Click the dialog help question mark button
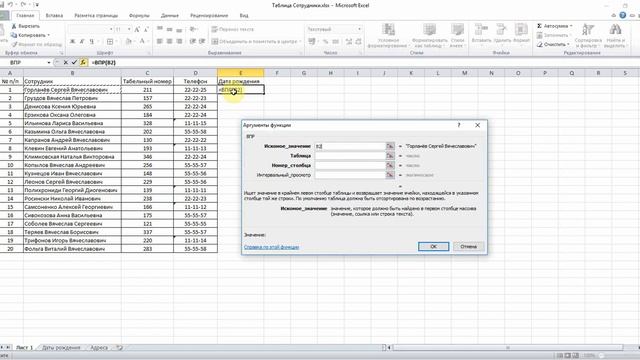This screenshot has width=640, height=360. 459,125
